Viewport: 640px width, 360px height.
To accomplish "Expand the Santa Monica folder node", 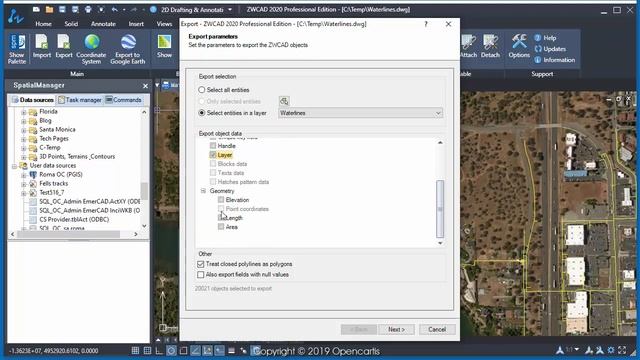I will click(x=24, y=130).
